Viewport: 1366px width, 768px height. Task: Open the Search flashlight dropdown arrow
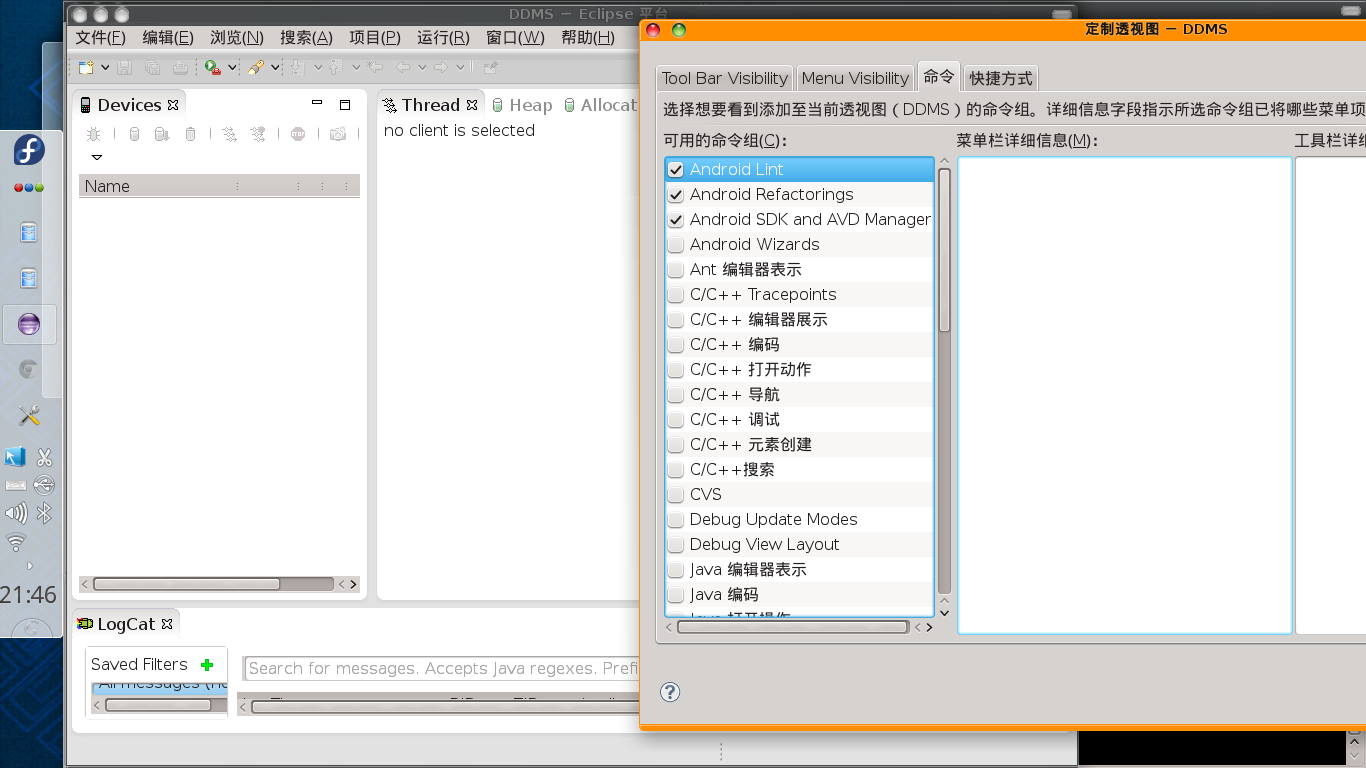[275, 67]
